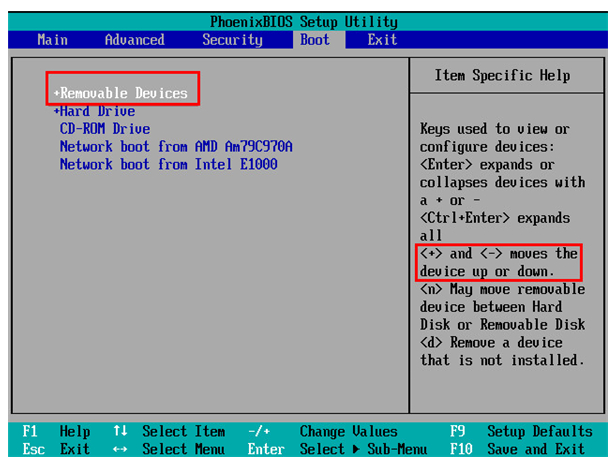Select Network boot from AMD Am79C970A

tap(176, 147)
